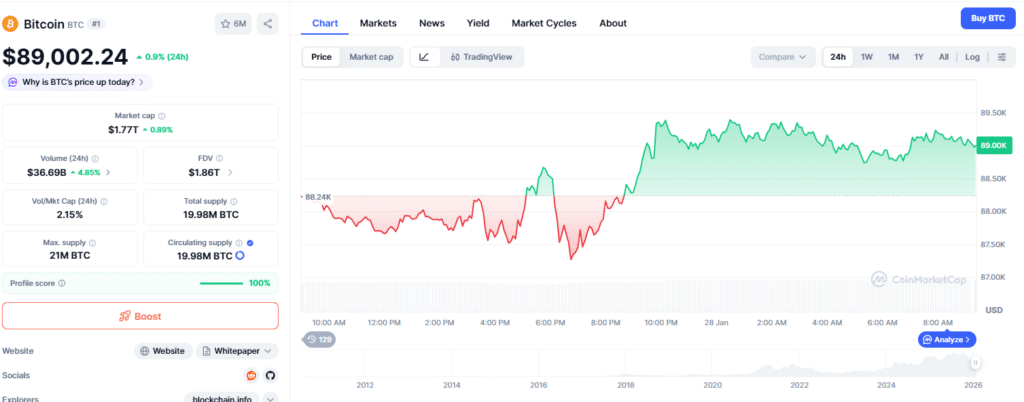
Task: Add Bitcoin to watchlist with star button
Action: [233, 24]
